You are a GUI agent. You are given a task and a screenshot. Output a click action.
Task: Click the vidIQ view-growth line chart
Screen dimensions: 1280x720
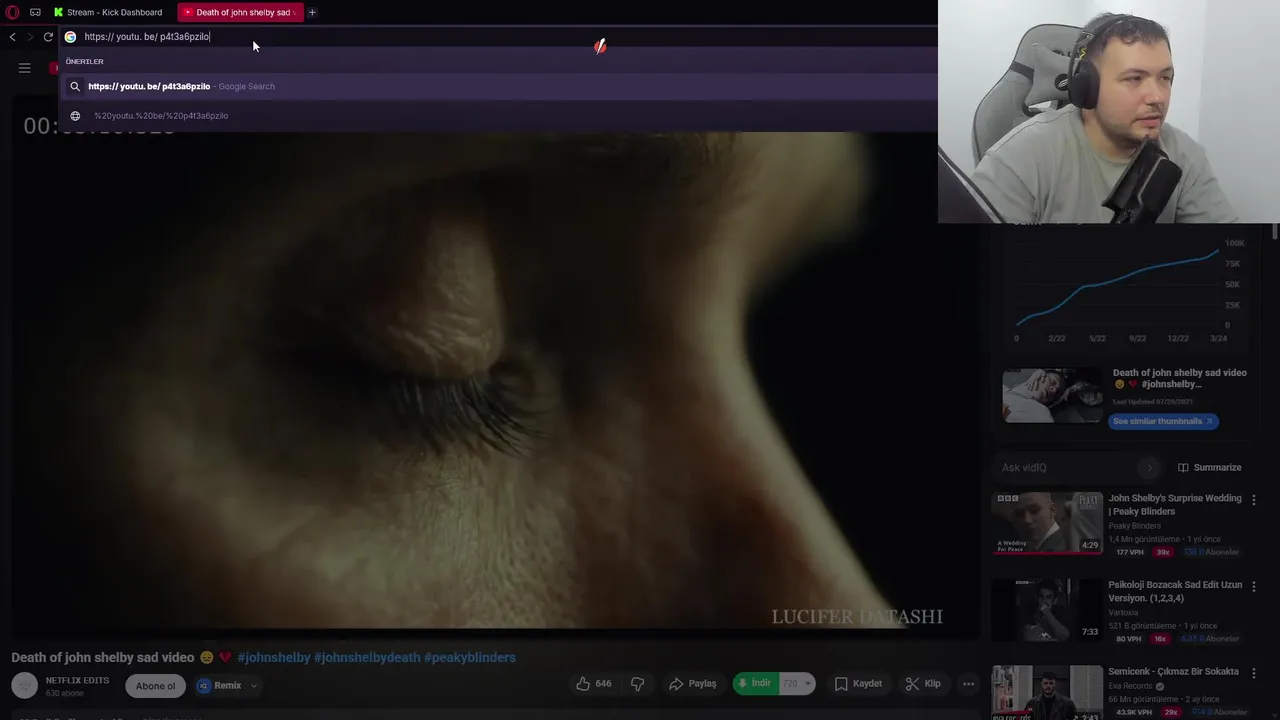[1120, 288]
